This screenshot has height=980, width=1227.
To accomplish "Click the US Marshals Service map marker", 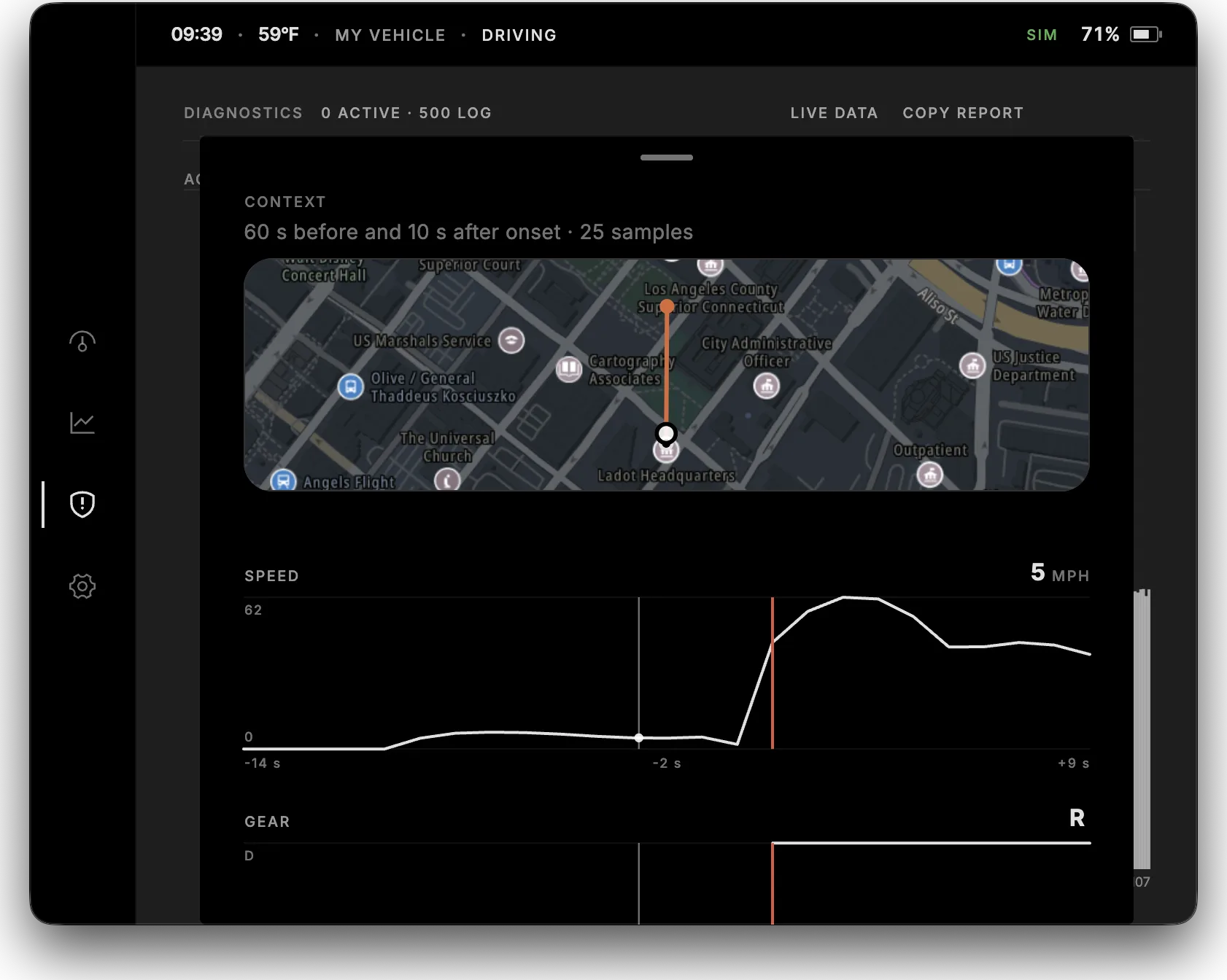I will click(x=511, y=341).
